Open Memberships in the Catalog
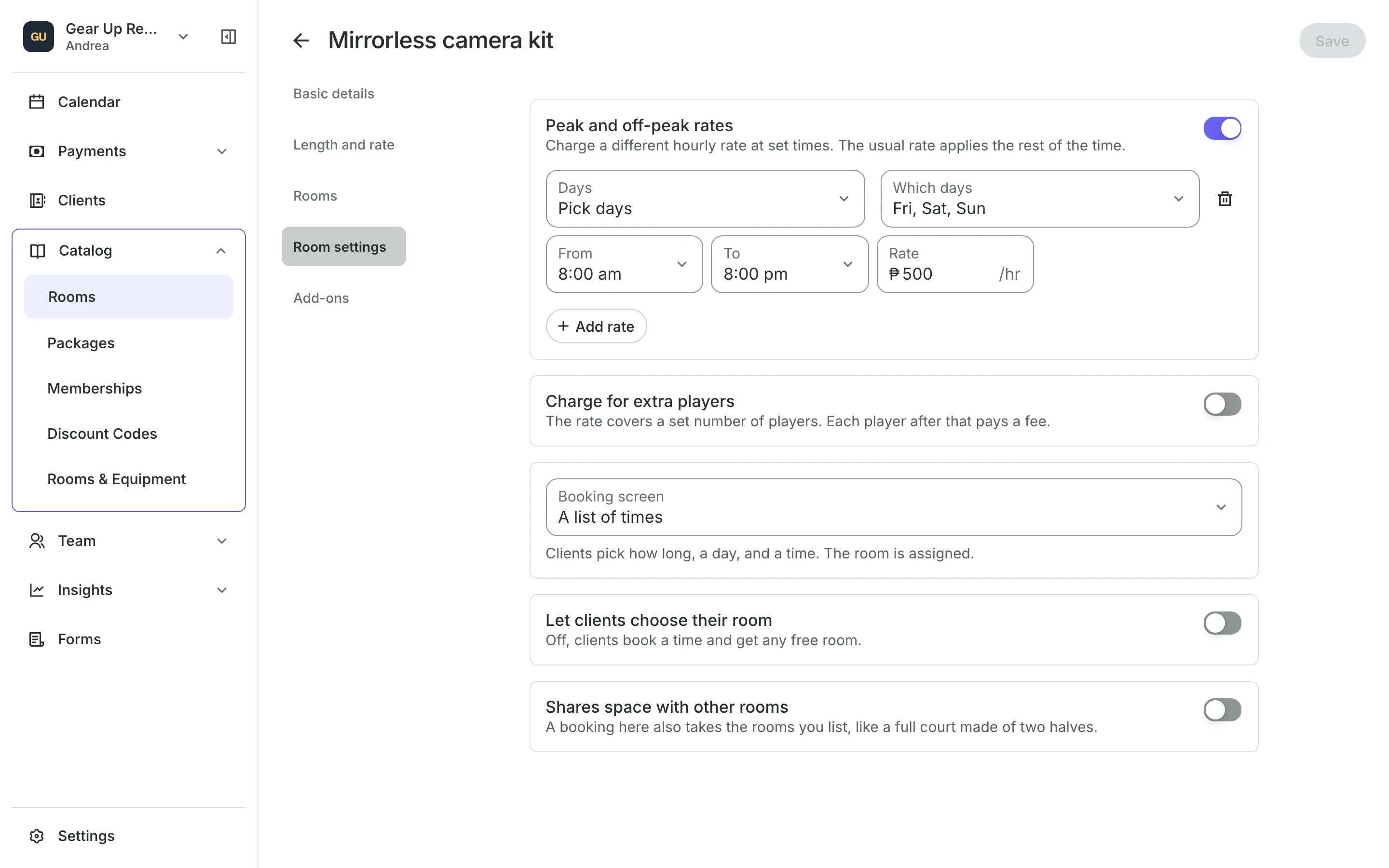This screenshot has width=1389, height=868. coord(129,388)
